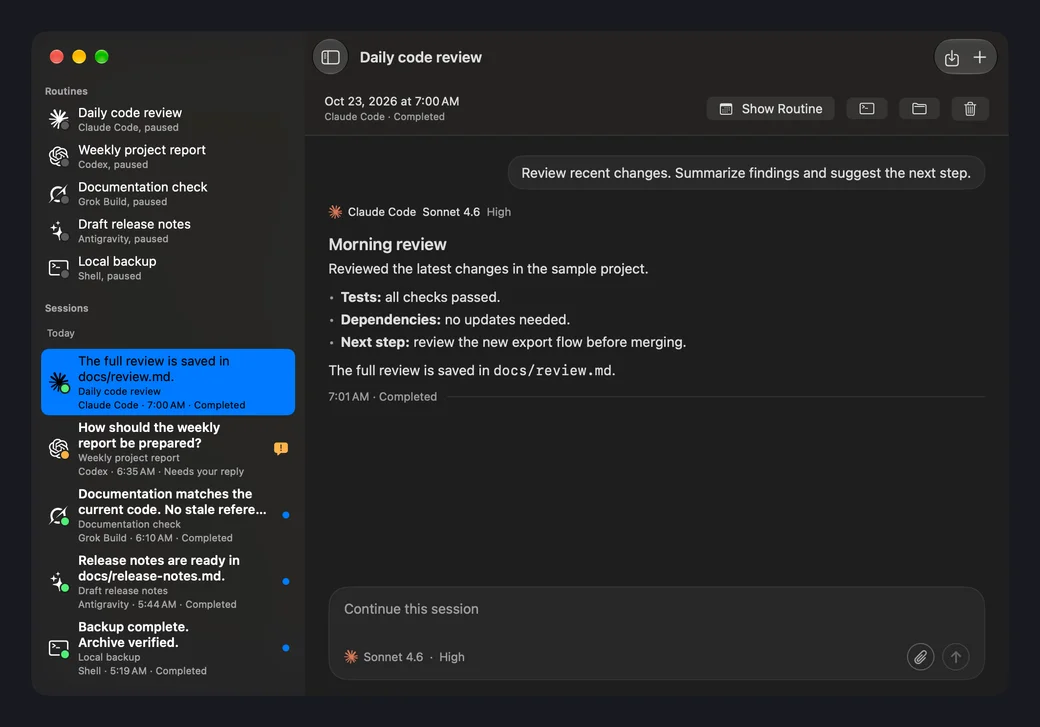Select the Draft release notes routine
This screenshot has height=727, width=1040.
pos(168,230)
